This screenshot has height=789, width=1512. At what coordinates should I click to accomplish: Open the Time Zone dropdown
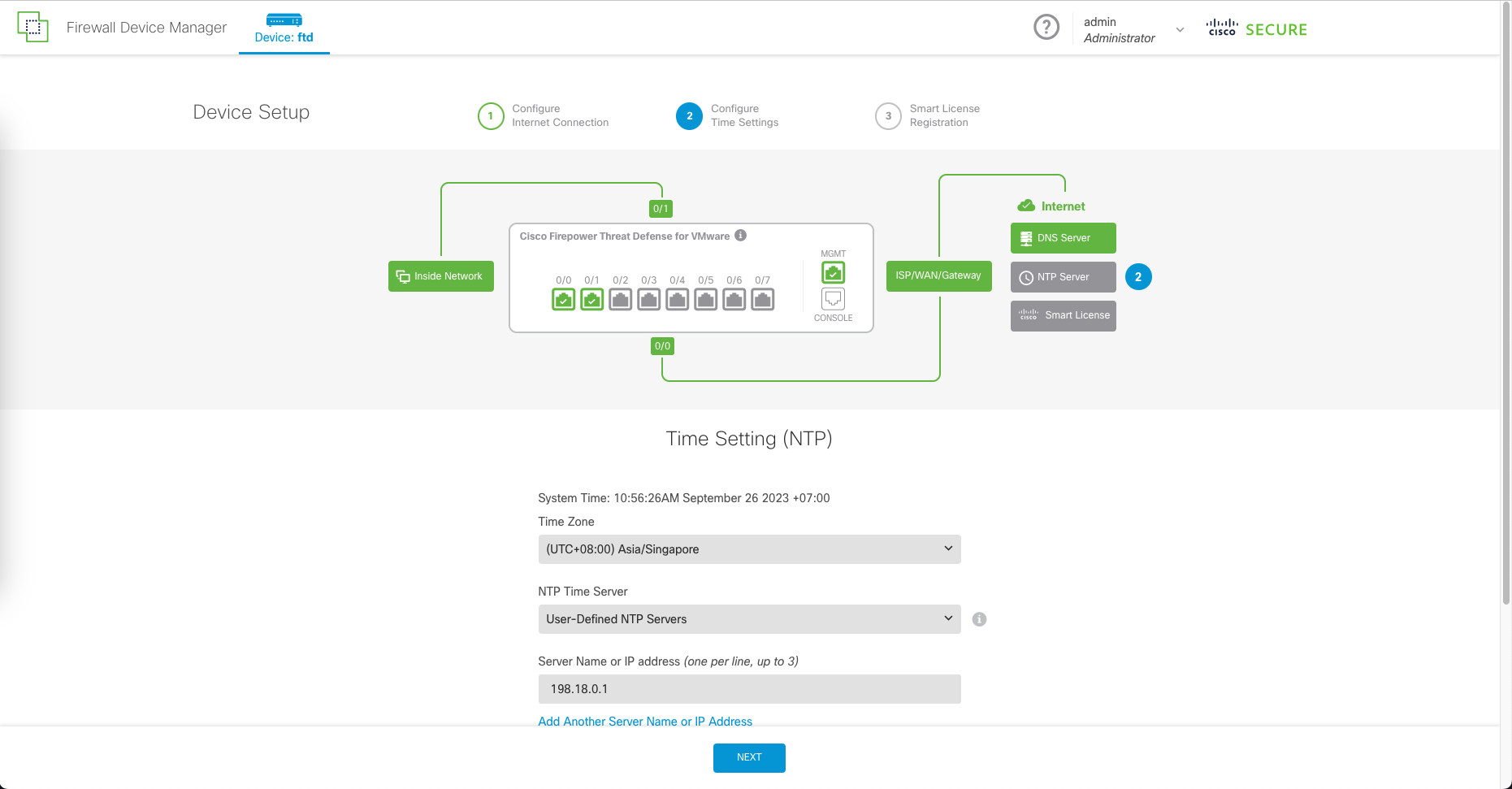click(748, 549)
